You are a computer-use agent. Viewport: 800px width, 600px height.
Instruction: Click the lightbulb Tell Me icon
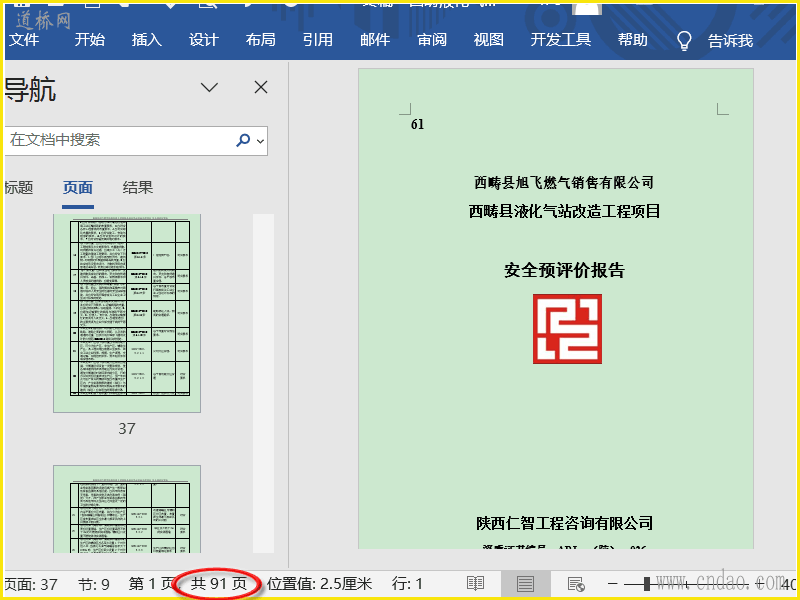pos(684,41)
